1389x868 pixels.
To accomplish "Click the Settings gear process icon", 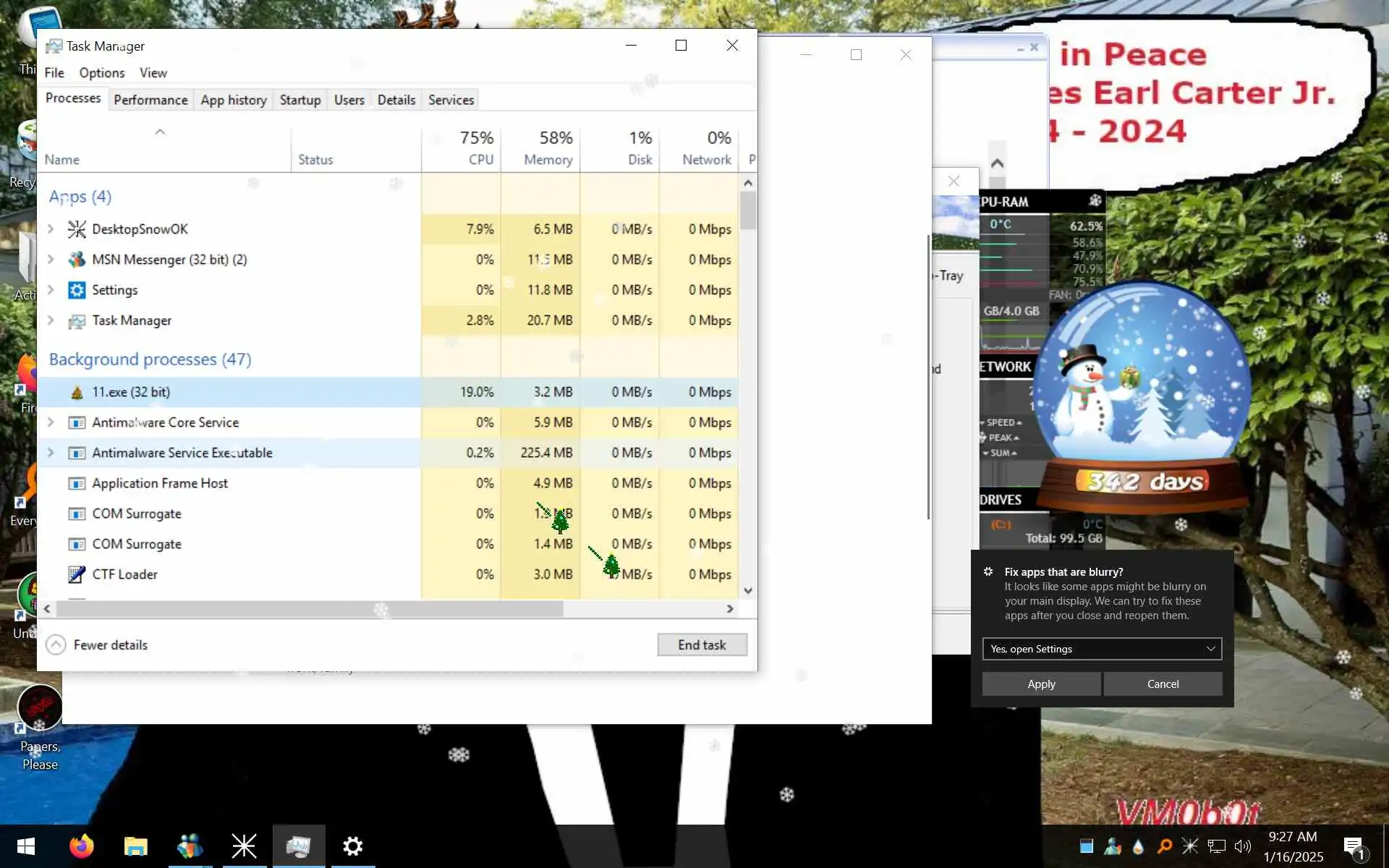I will click(x=77, y=290).
